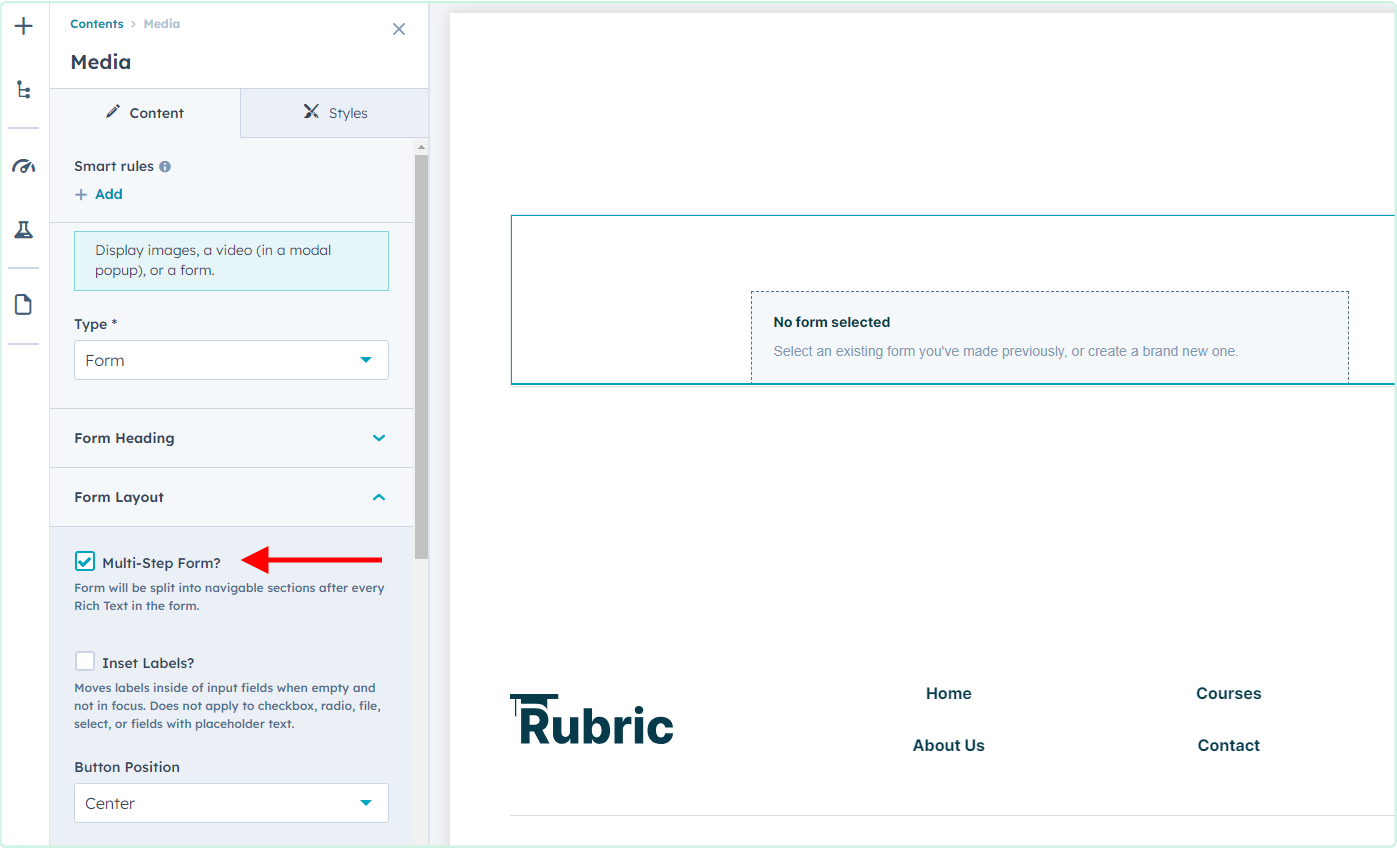Screen dimensions: 1397x848
Task: Click the Add smart rule link
Action: click(108, 194)
